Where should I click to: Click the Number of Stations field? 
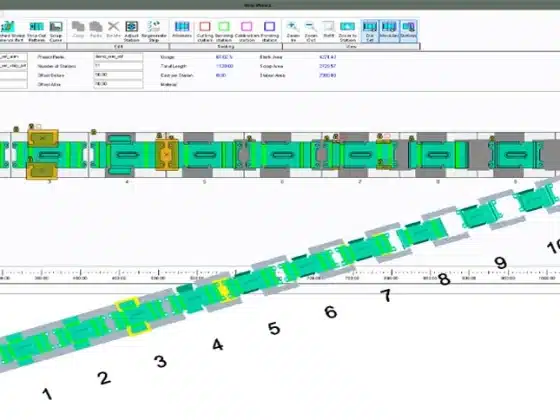click(x=119, y=66)
